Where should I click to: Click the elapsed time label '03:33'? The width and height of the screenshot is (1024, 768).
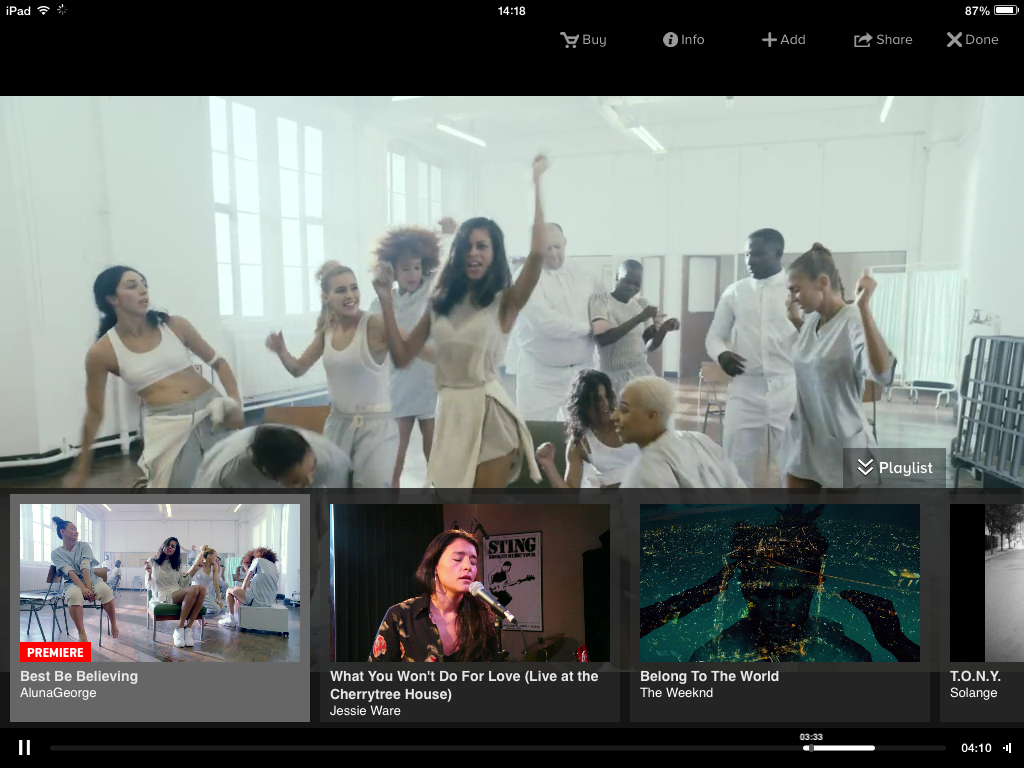coord(811,737)
